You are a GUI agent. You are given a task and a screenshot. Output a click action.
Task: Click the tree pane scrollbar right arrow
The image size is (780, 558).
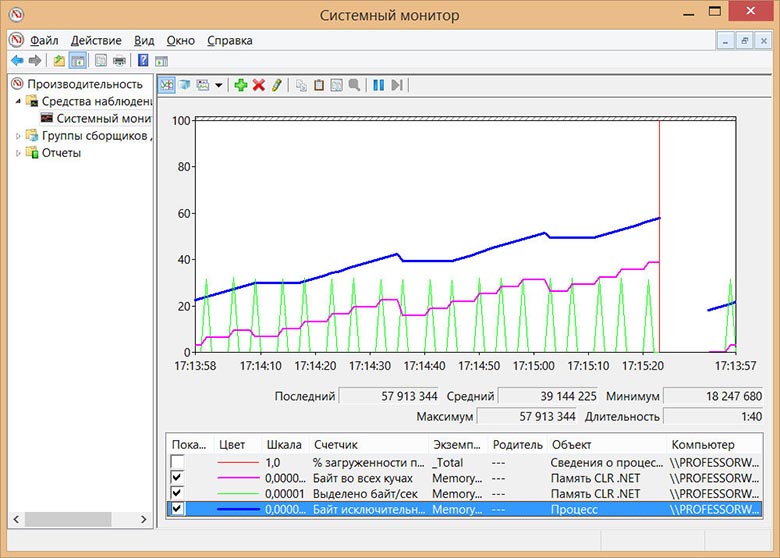[143, 519]
